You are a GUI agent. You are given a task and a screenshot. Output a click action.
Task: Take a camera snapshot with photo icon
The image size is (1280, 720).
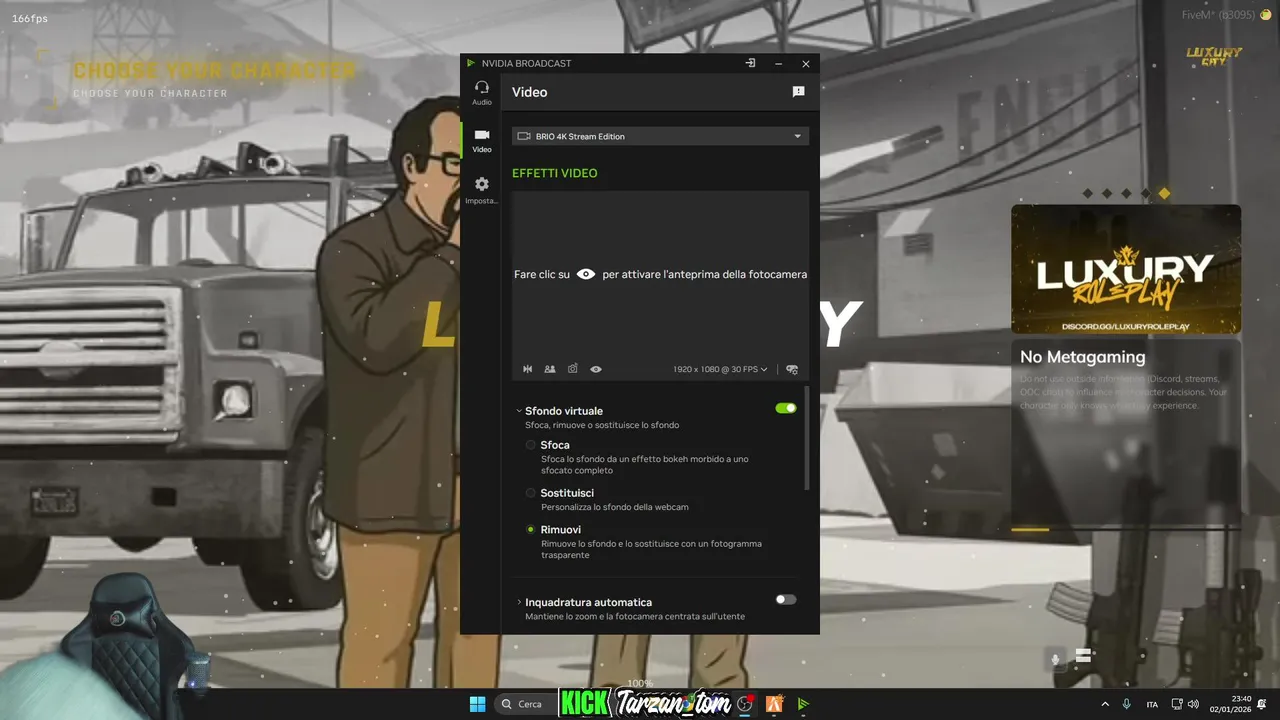pyautogui.click(x=573, y=369)
